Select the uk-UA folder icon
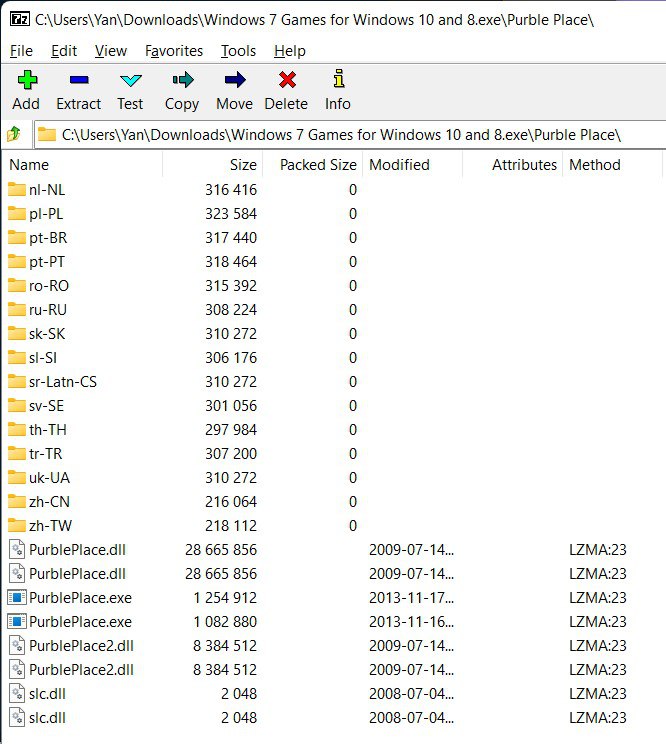 (17, 477)
